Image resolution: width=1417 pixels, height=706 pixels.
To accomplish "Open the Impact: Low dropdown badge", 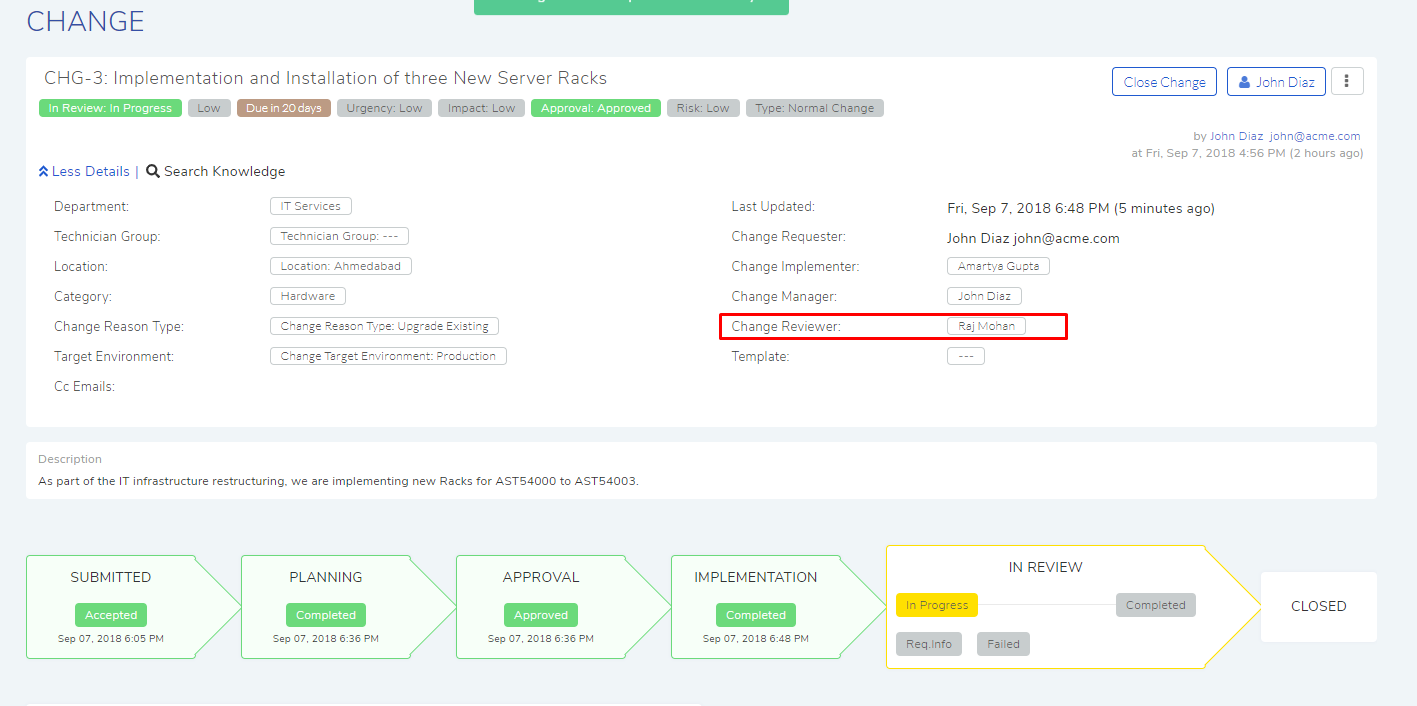I will (x=481, y=108).
